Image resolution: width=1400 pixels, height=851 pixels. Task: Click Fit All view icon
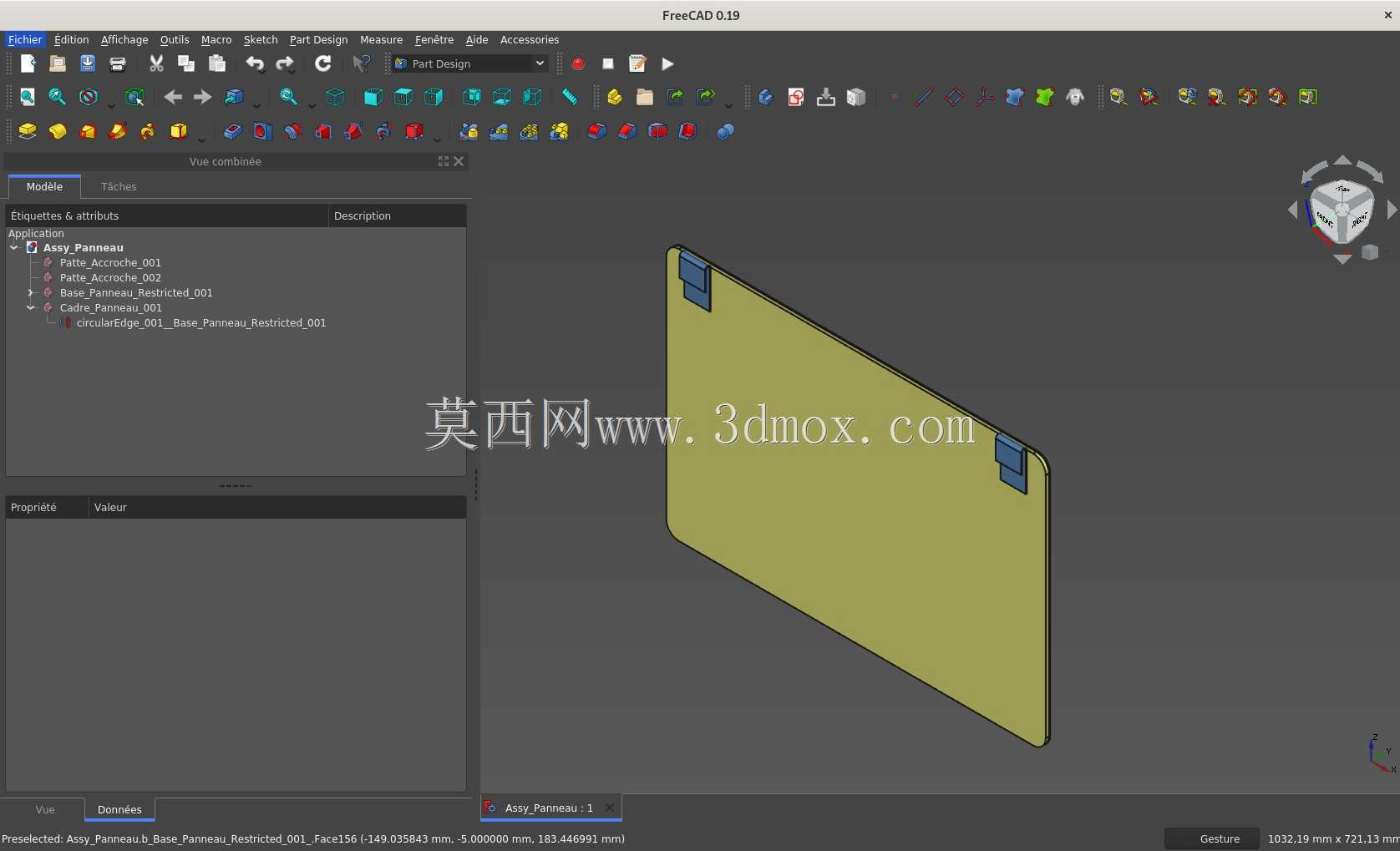point(28,97)
